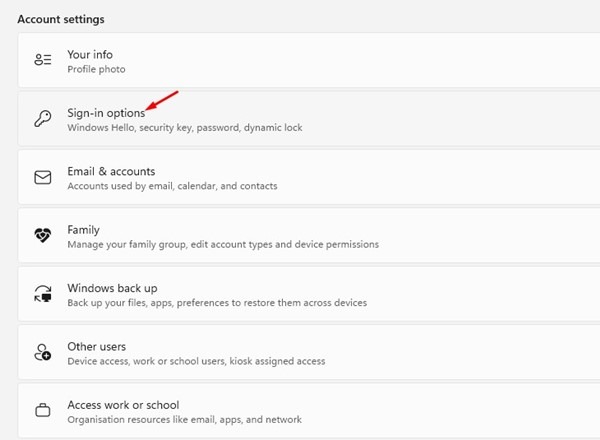This screenshot has width=600, height=440.
Task: Click the Family heart icon
Action: (x=43, y=236)
